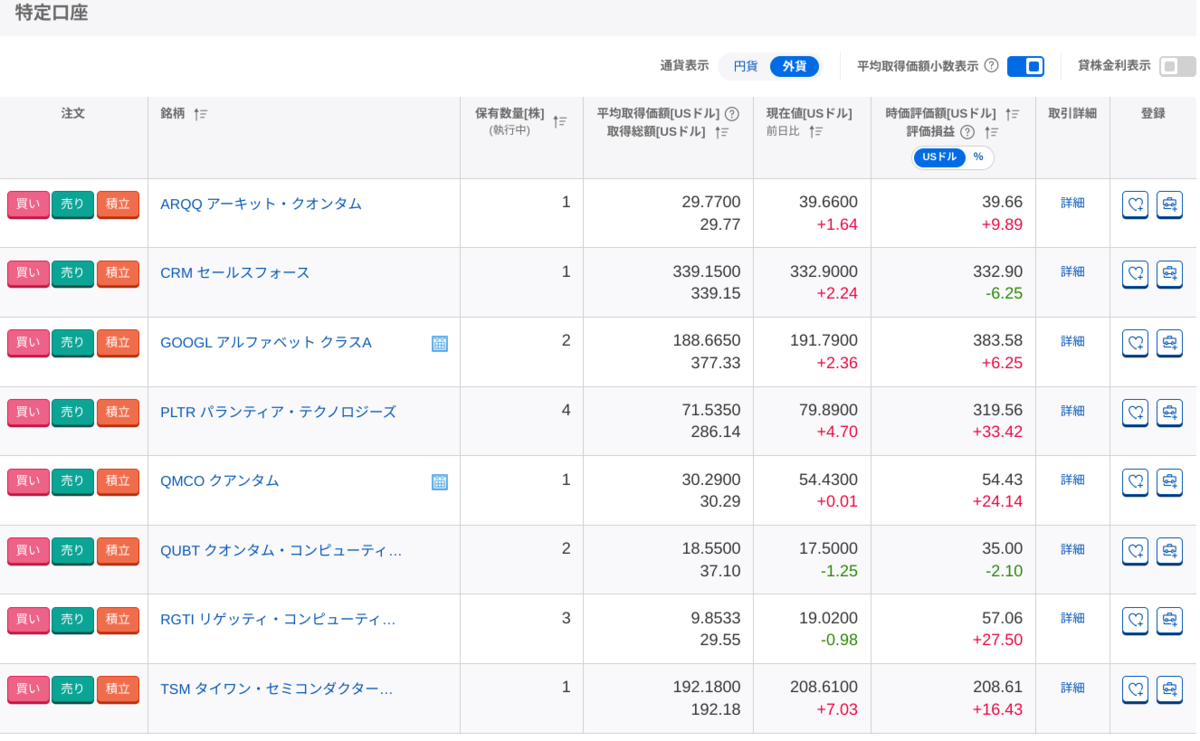Open calendar icon beside GOOGL アルファベット
This screenshot has height=741, width=1200.
(x=439, y=343)
